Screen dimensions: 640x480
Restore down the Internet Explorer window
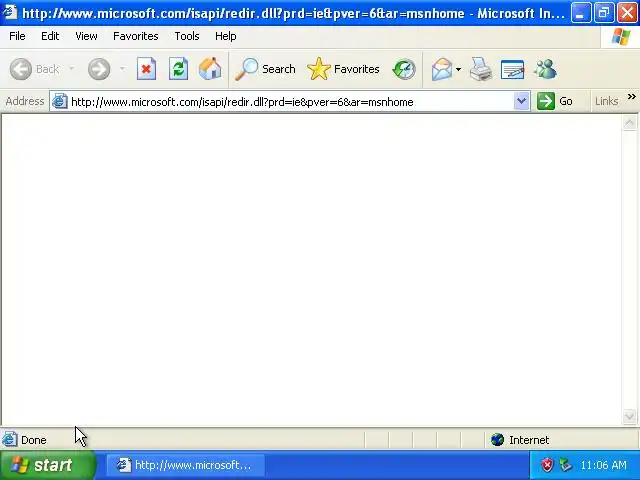pos(604,13)
